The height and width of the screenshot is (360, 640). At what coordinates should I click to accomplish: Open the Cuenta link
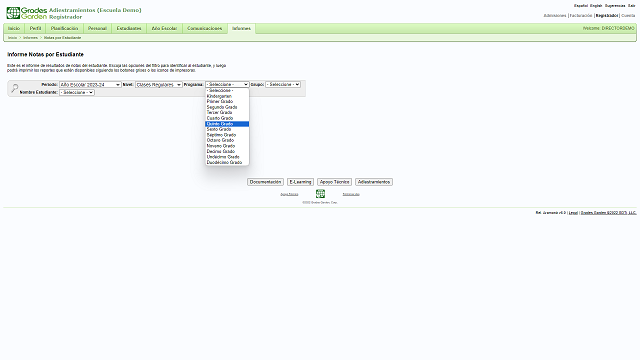[628, 16]
